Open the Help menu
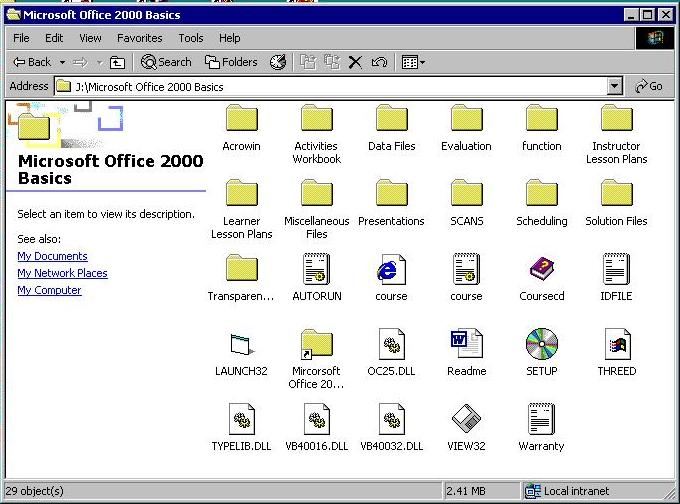Image resolution: width=680 pixels, height=504 pixels. (229, 38)
